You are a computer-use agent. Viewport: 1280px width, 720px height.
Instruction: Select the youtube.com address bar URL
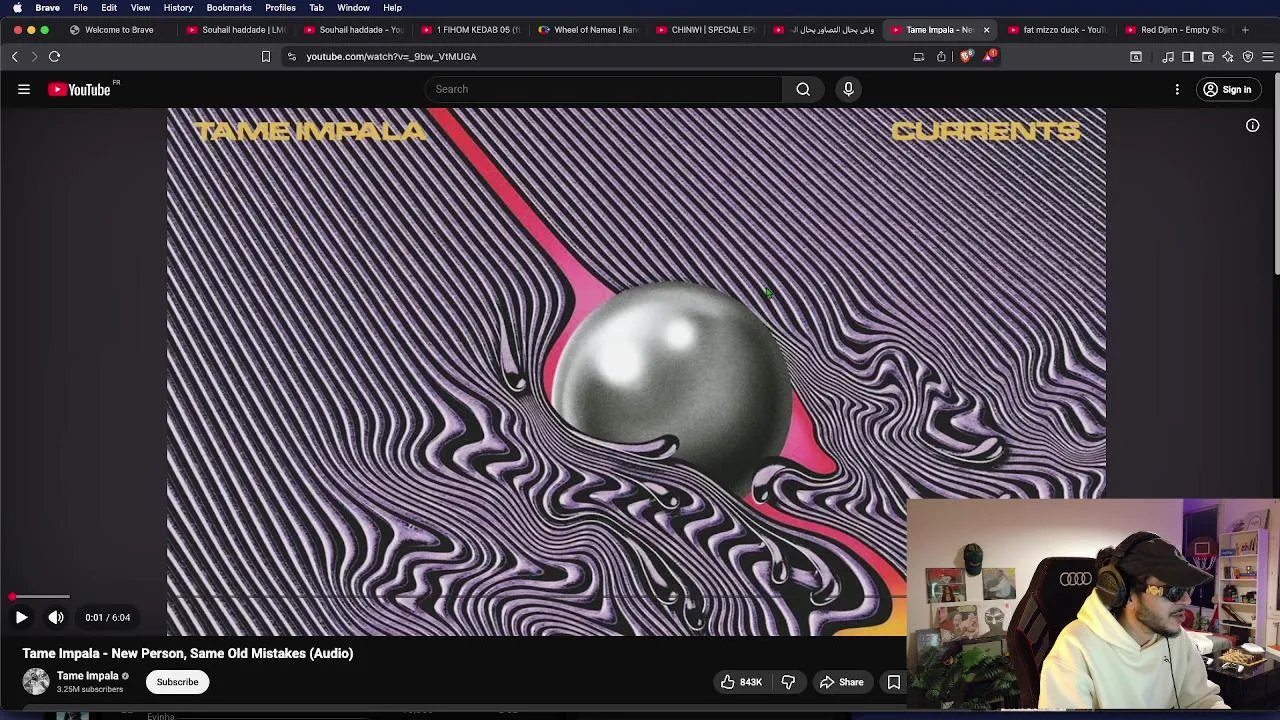coord(391,57)
